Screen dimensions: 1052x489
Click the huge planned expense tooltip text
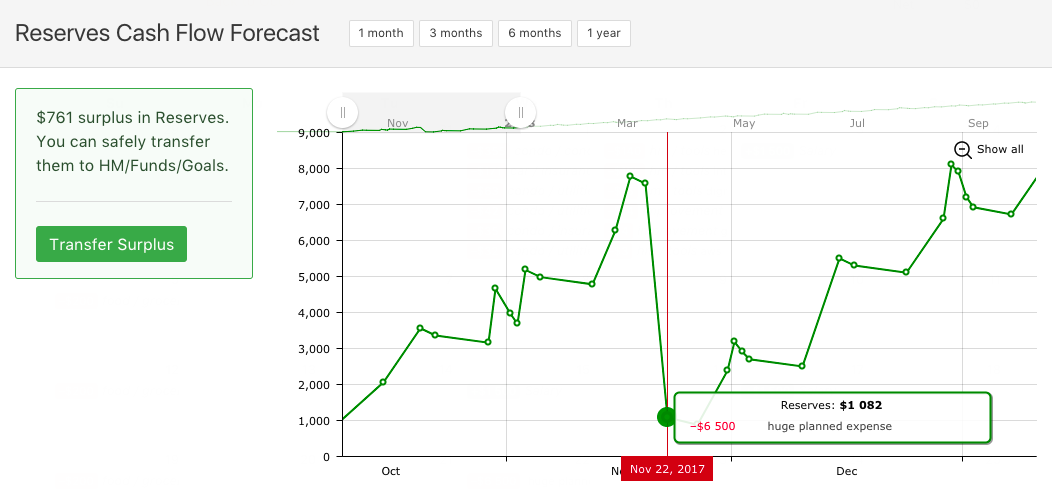[x=829, y=426]
